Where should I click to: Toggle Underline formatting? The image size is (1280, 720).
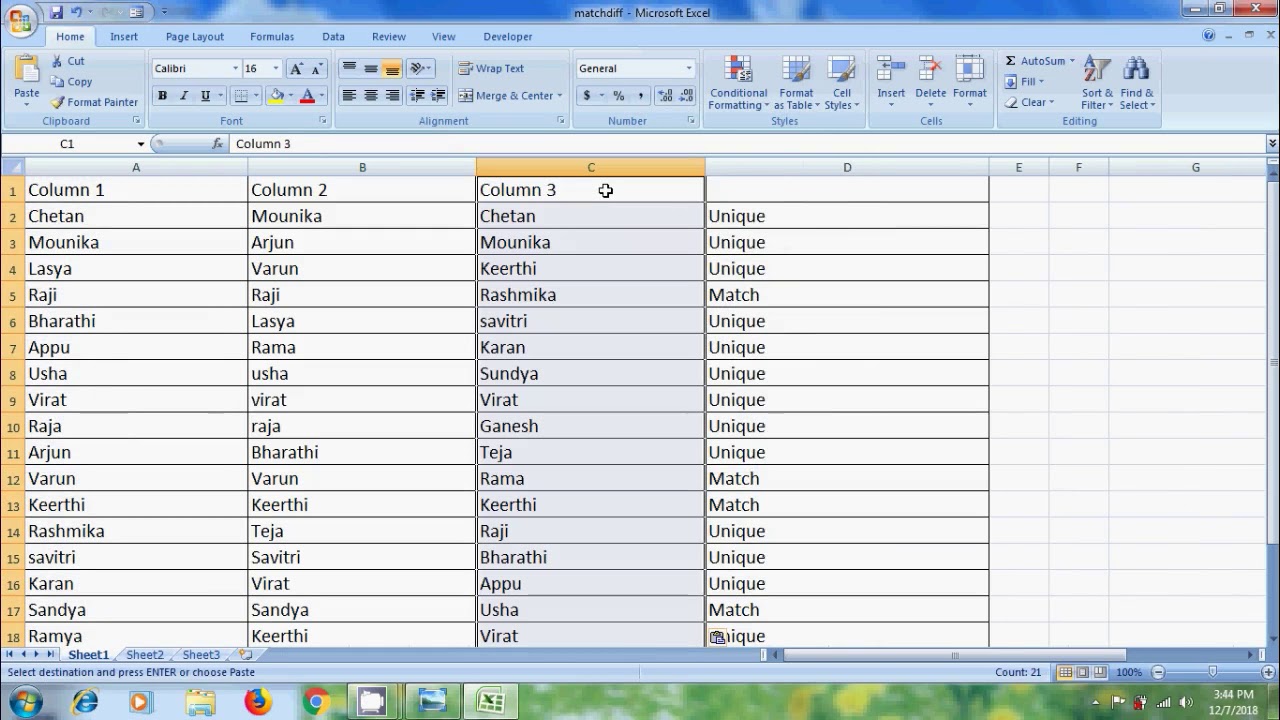[x=205, y=95]
